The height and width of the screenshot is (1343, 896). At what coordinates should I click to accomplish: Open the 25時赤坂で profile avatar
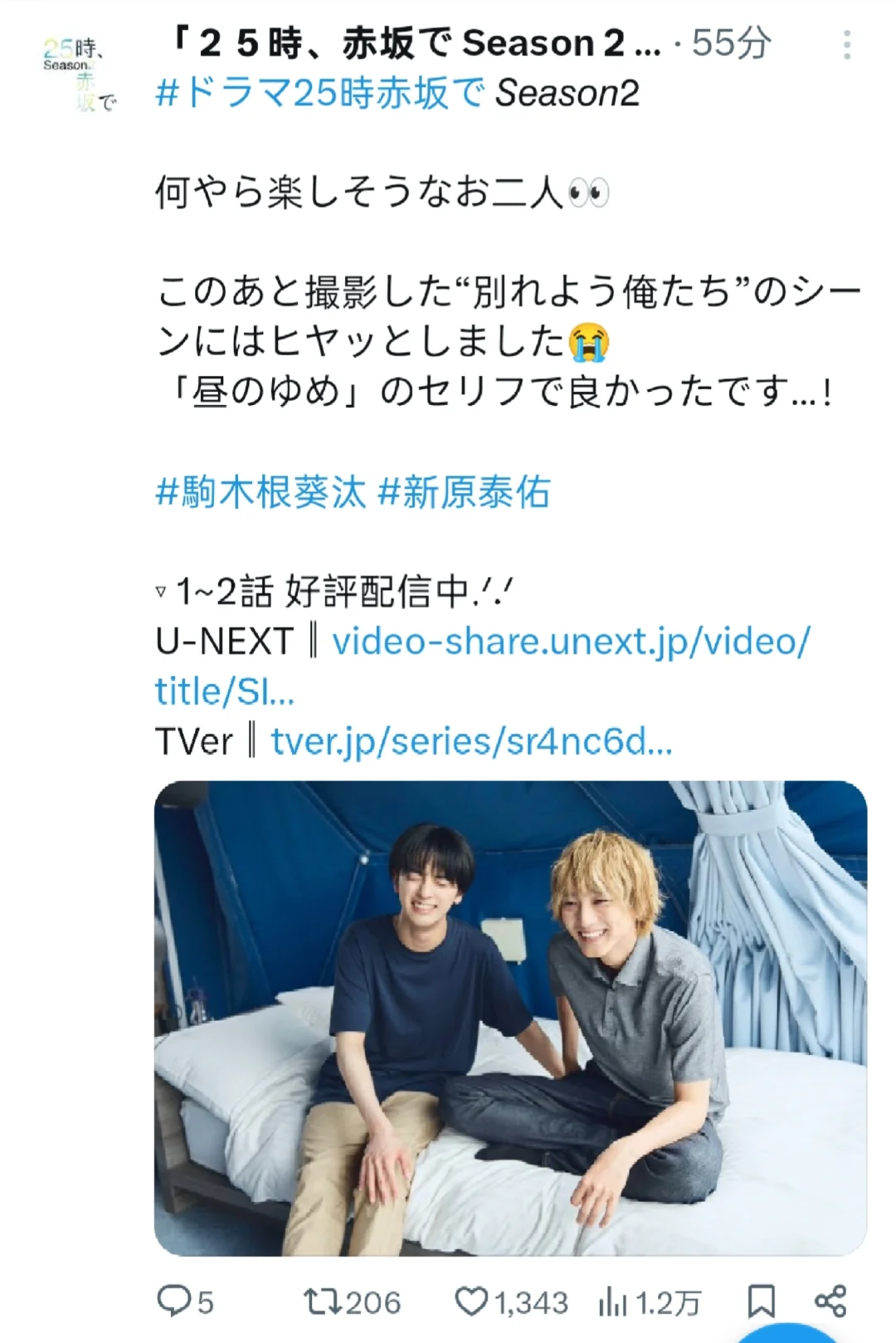pos(79,74)
